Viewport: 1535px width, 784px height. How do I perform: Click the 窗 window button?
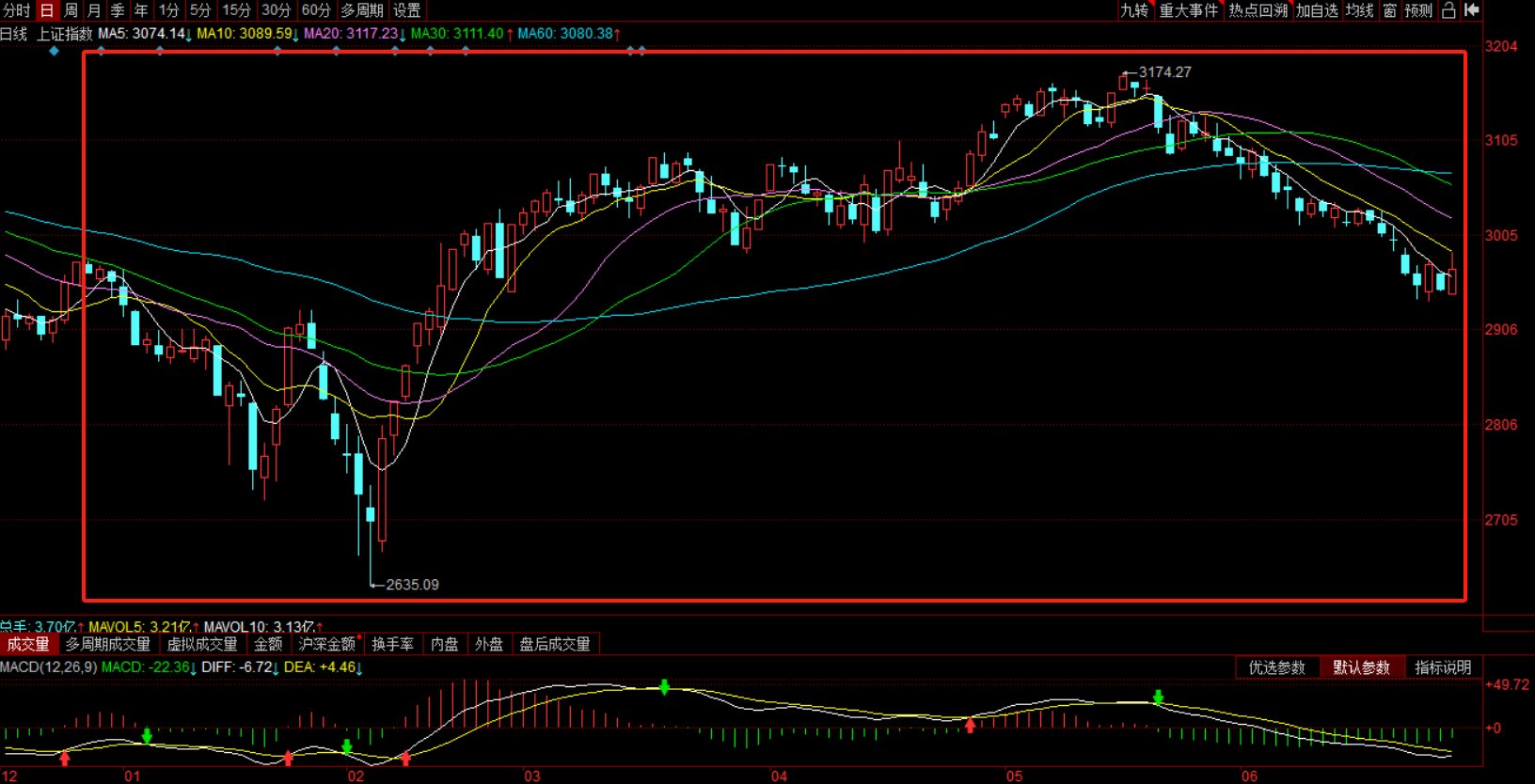(1390, 10)
